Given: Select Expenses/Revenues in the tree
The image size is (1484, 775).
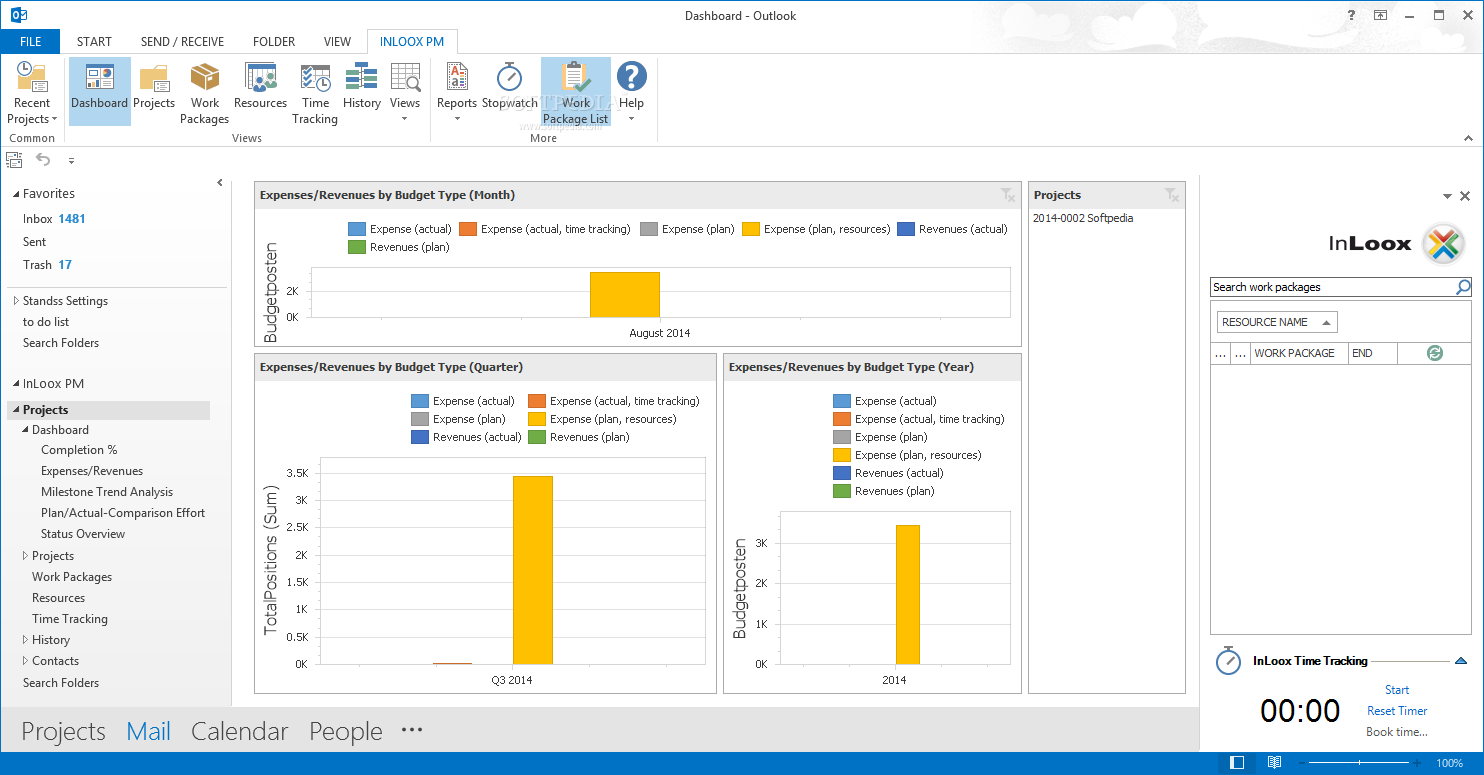Looking at the screenshot, I should pos(92,471).
